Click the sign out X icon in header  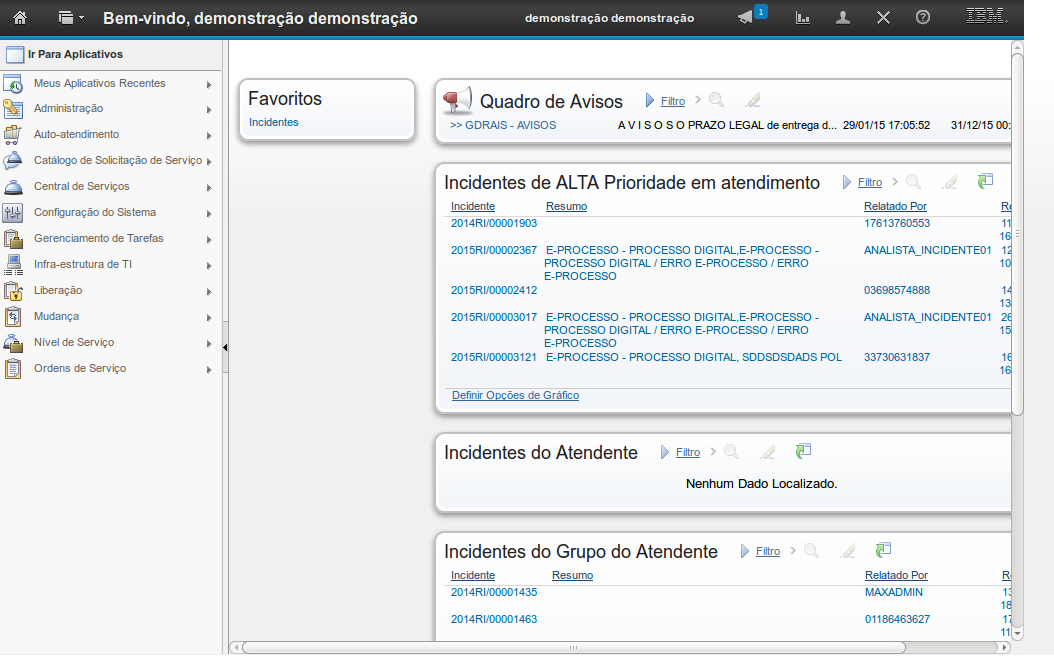pyautogui.click(x=883, y=17)
